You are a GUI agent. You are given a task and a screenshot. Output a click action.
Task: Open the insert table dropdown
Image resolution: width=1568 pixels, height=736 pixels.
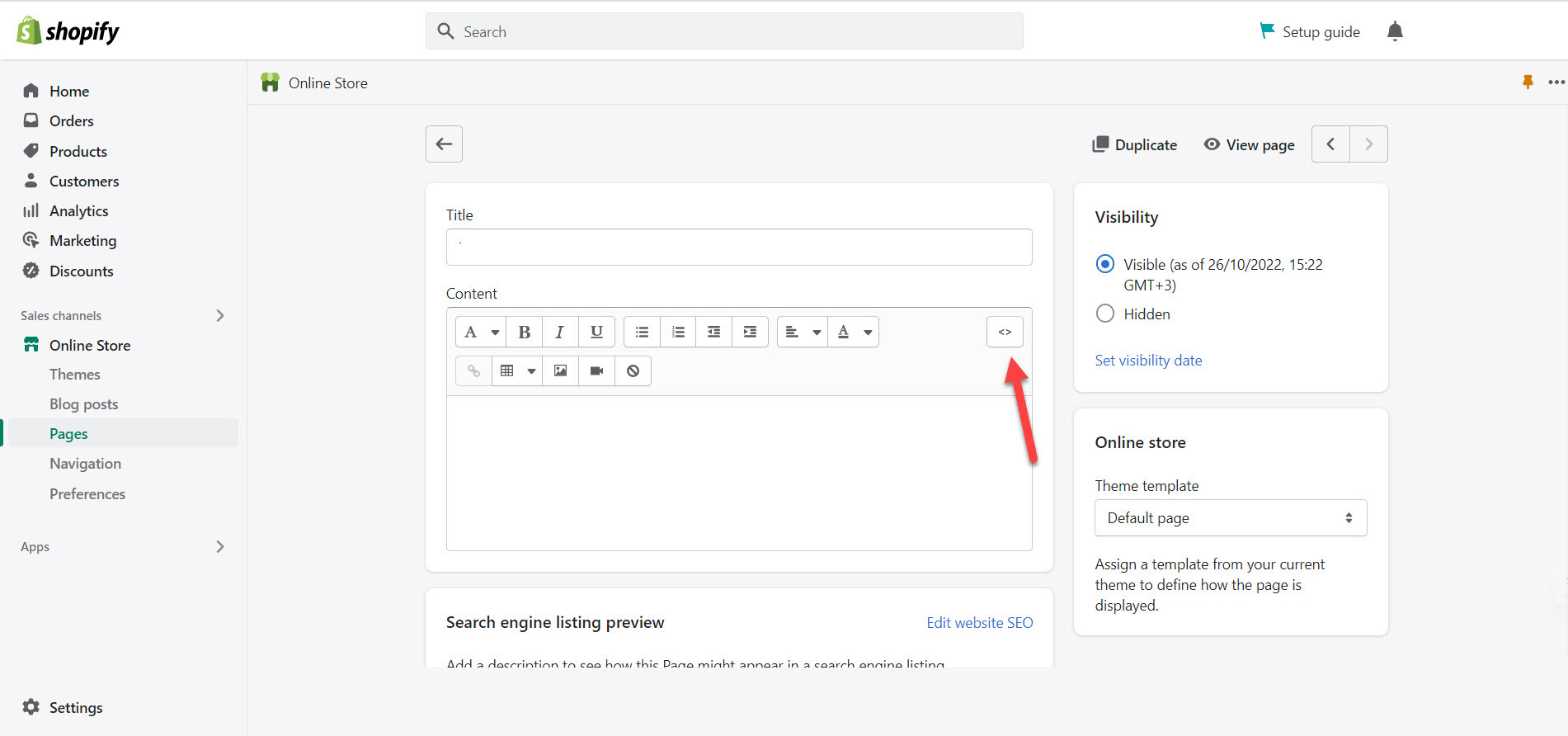517,370
